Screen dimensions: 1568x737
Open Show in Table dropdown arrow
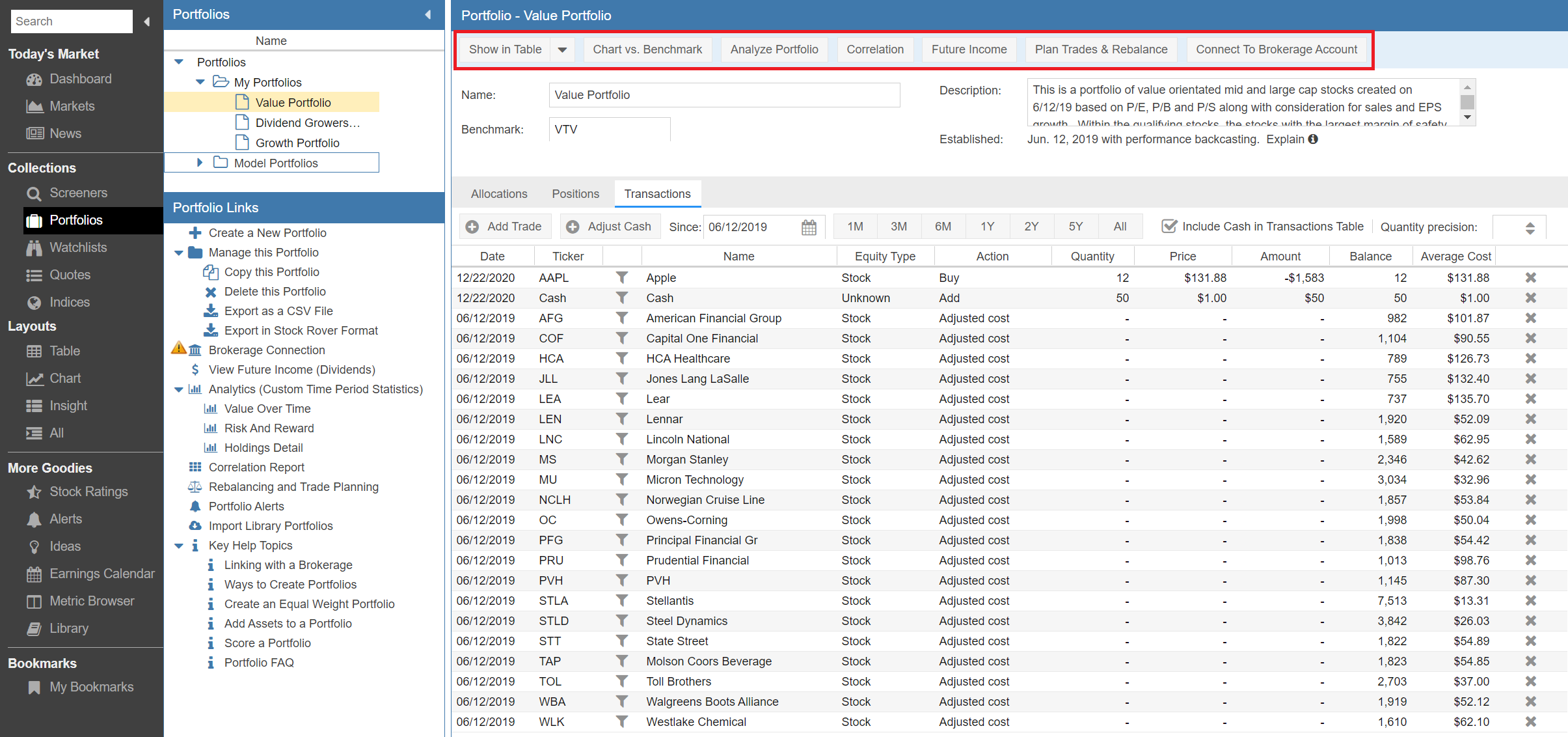562,49
